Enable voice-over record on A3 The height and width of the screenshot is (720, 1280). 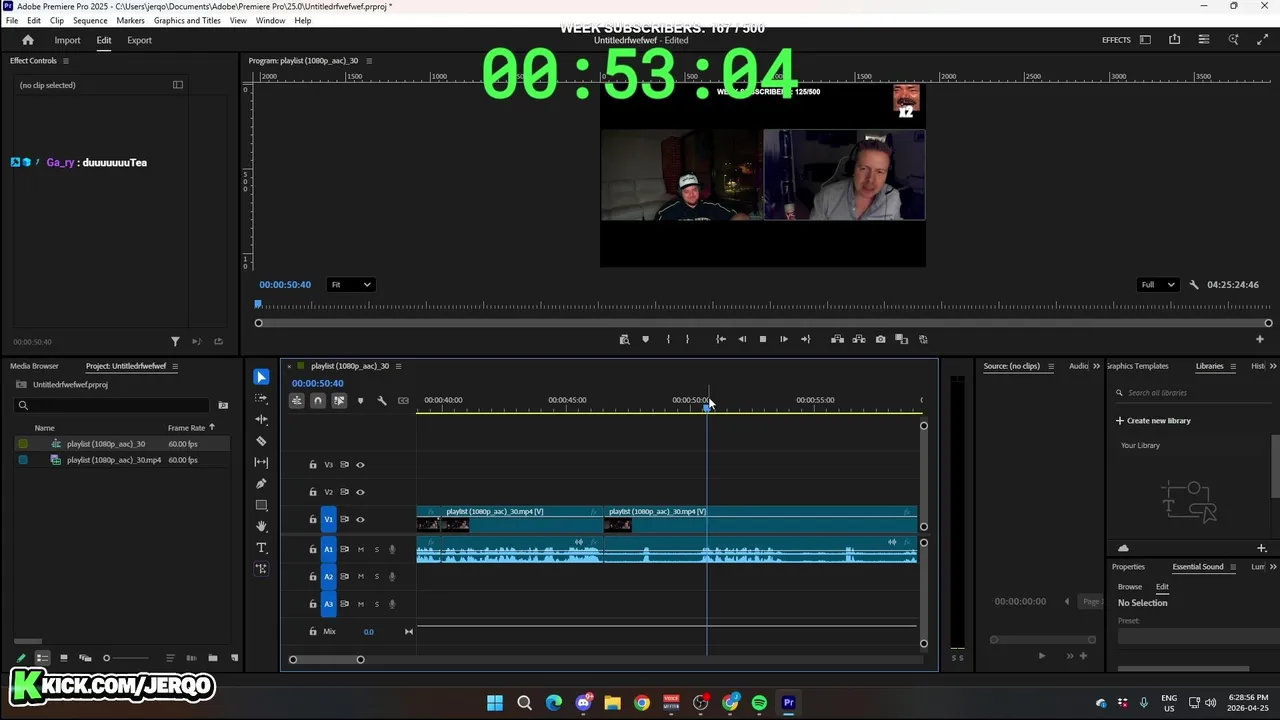coord(392,604)
